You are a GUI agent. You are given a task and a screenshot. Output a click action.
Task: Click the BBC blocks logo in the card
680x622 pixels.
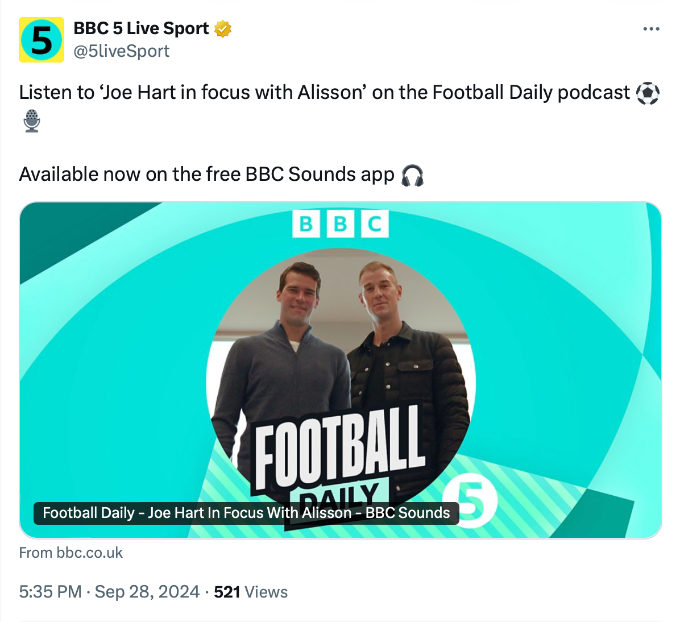click(340, 224)
